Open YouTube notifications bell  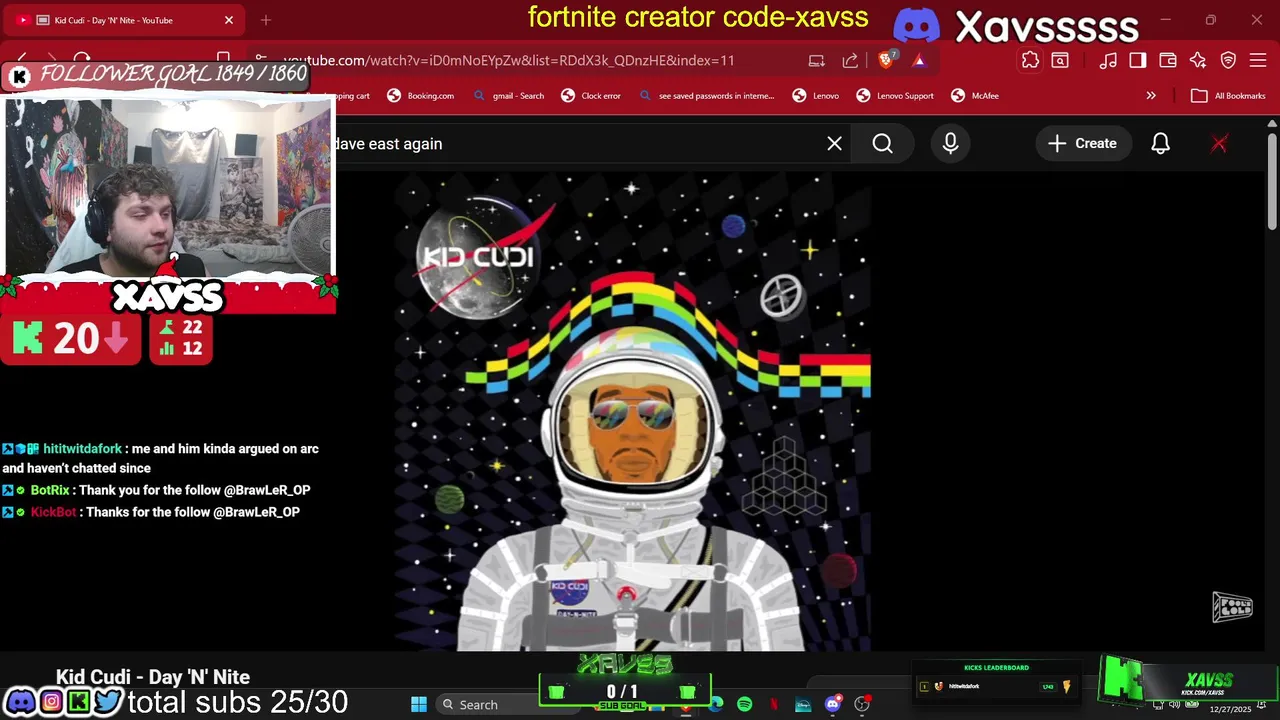click(x=1161, y=143)
